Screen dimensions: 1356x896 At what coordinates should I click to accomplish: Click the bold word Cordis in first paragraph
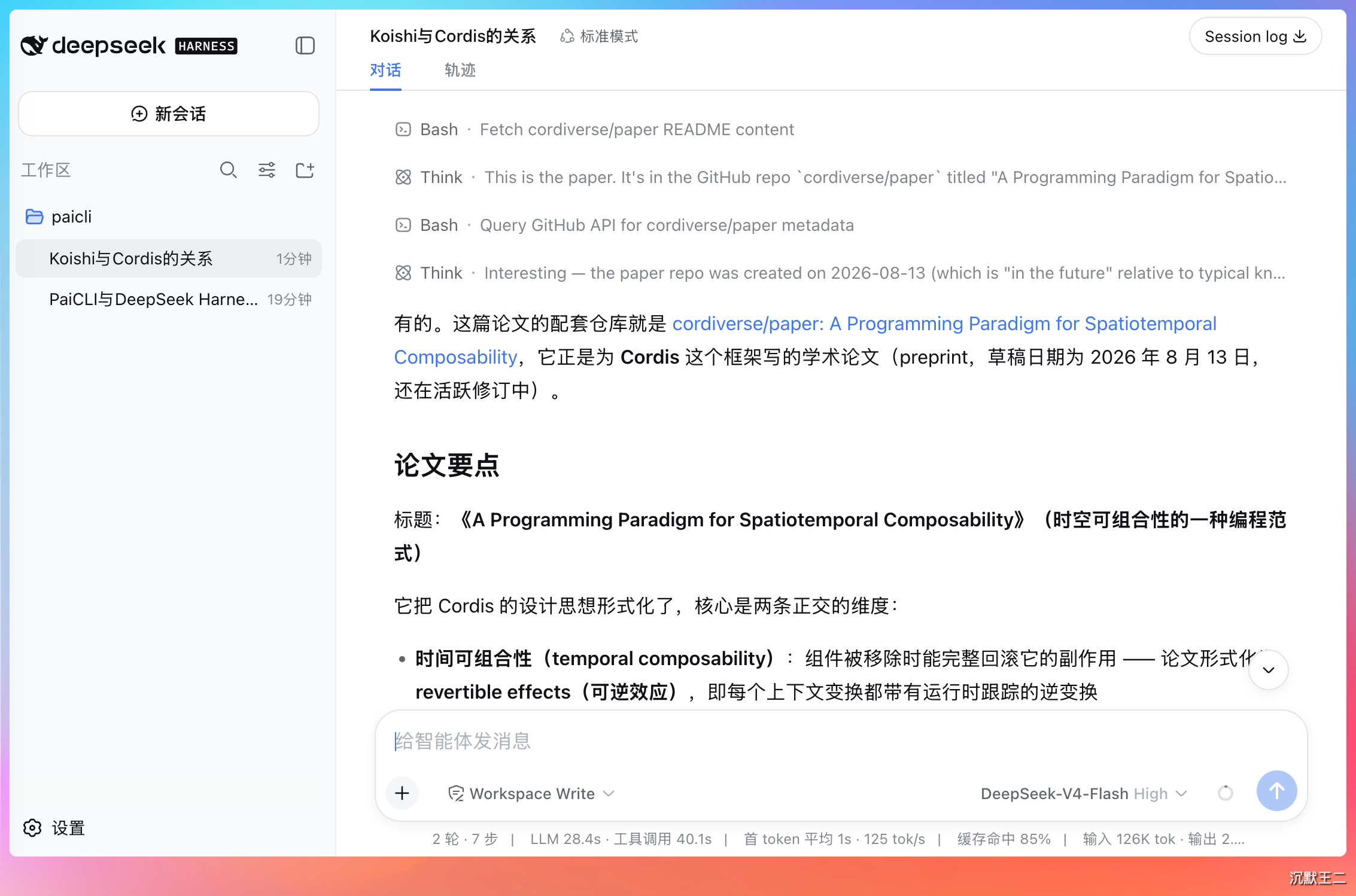pos(650,357)
